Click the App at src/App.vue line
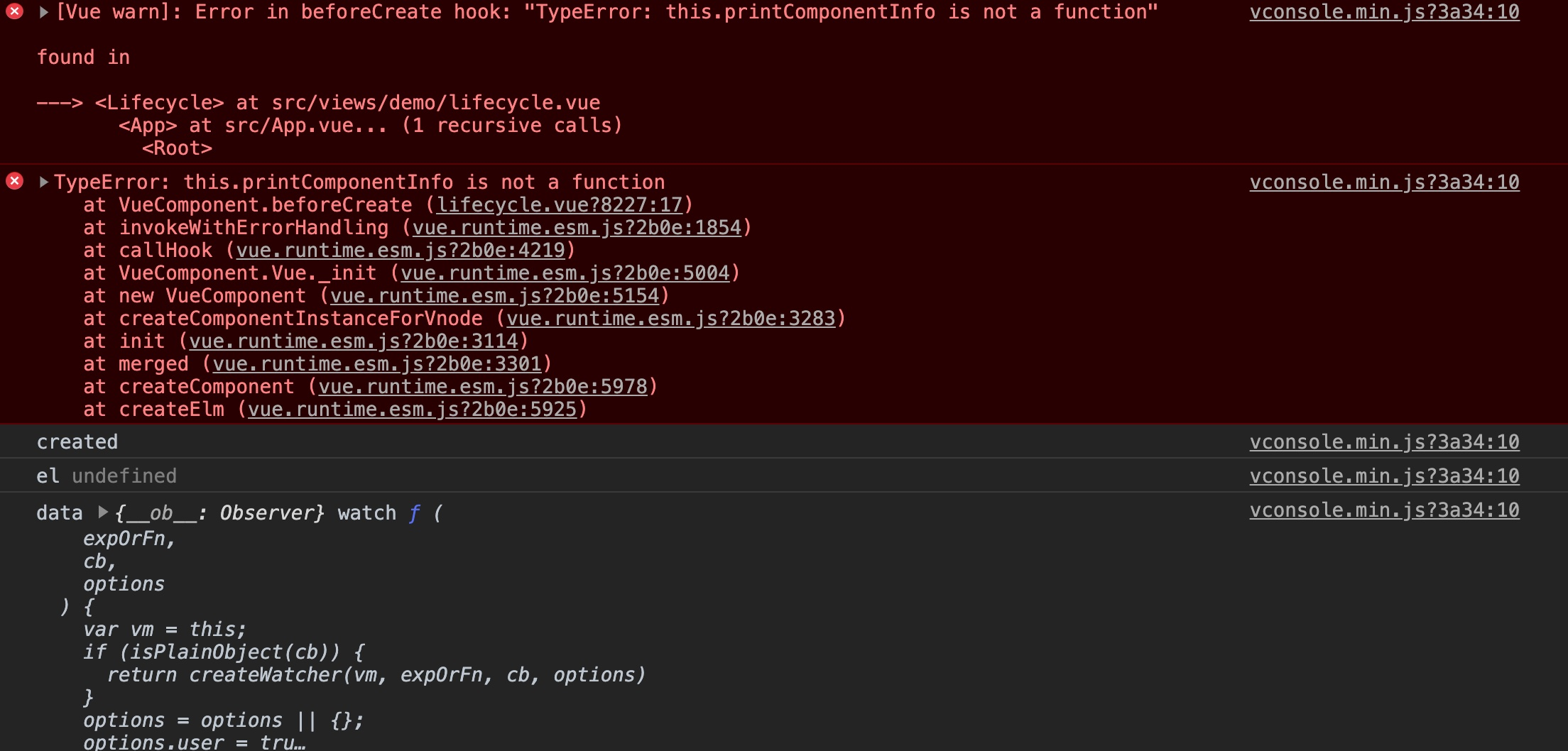This screenshot has height=751, width=1568. point(370,126)
